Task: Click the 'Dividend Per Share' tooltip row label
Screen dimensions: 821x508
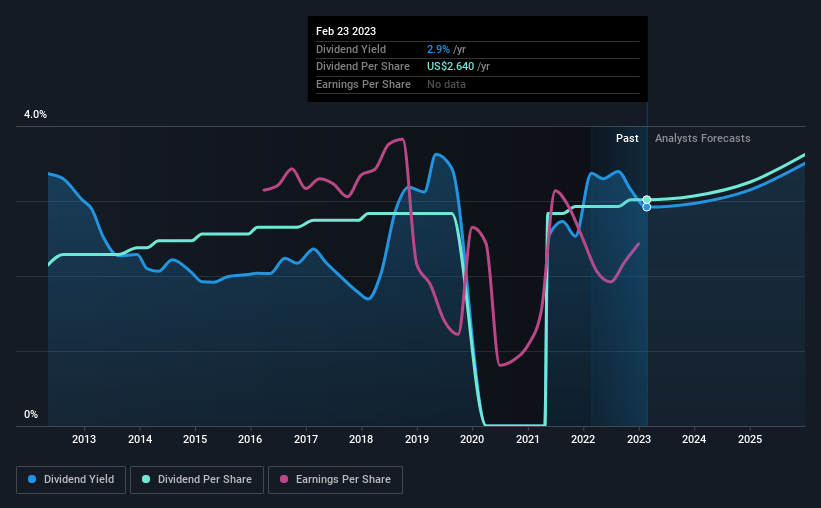Action: click(363, 67)
